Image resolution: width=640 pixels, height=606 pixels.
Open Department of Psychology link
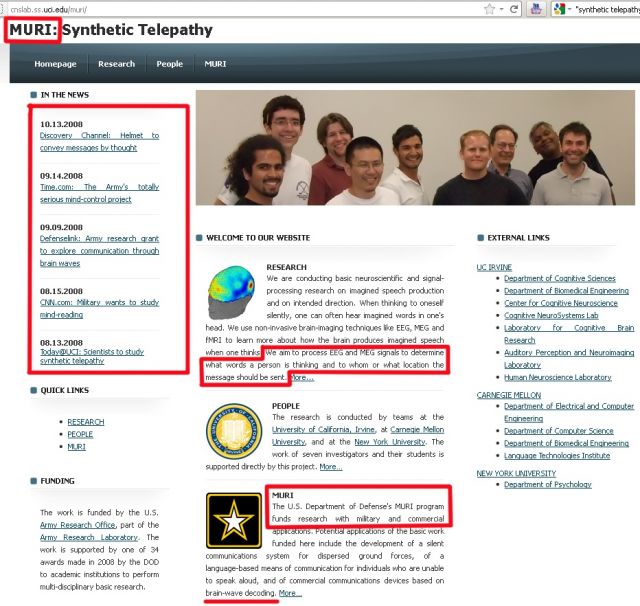pyautogui.click(x=547, y=484)
